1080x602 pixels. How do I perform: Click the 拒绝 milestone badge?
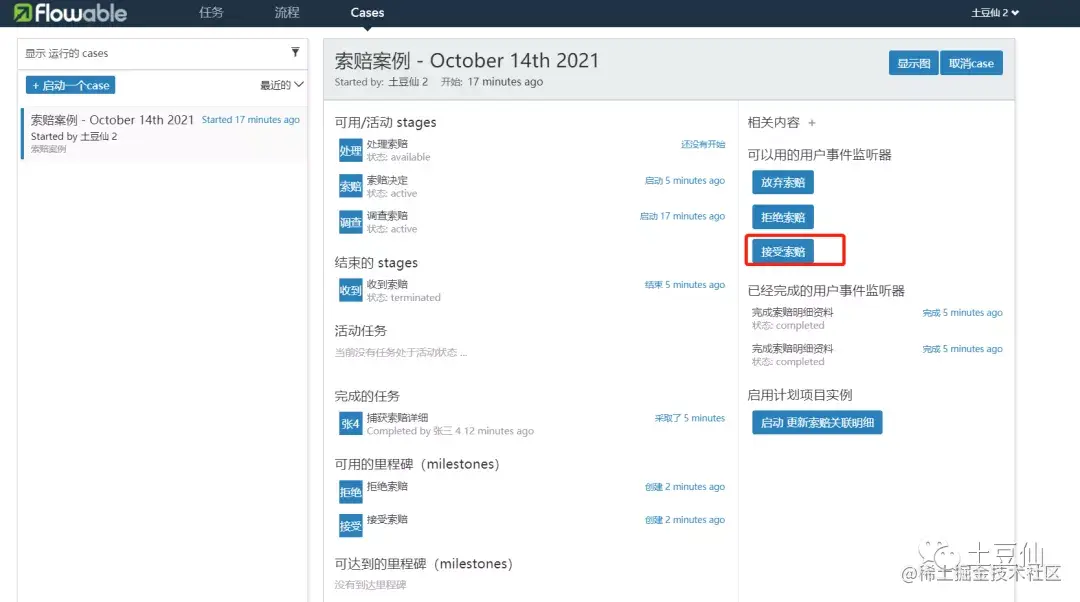350,492
